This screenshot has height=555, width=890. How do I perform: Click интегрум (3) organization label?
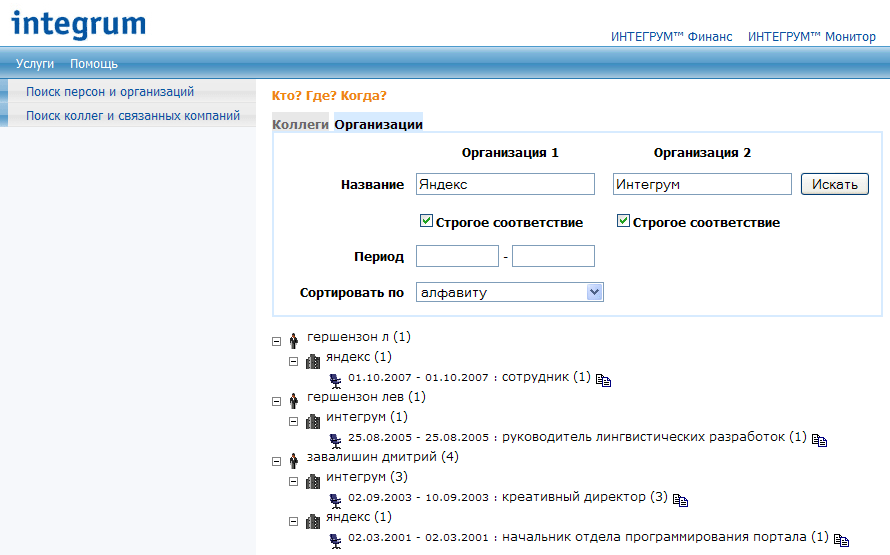pos(367,477)
